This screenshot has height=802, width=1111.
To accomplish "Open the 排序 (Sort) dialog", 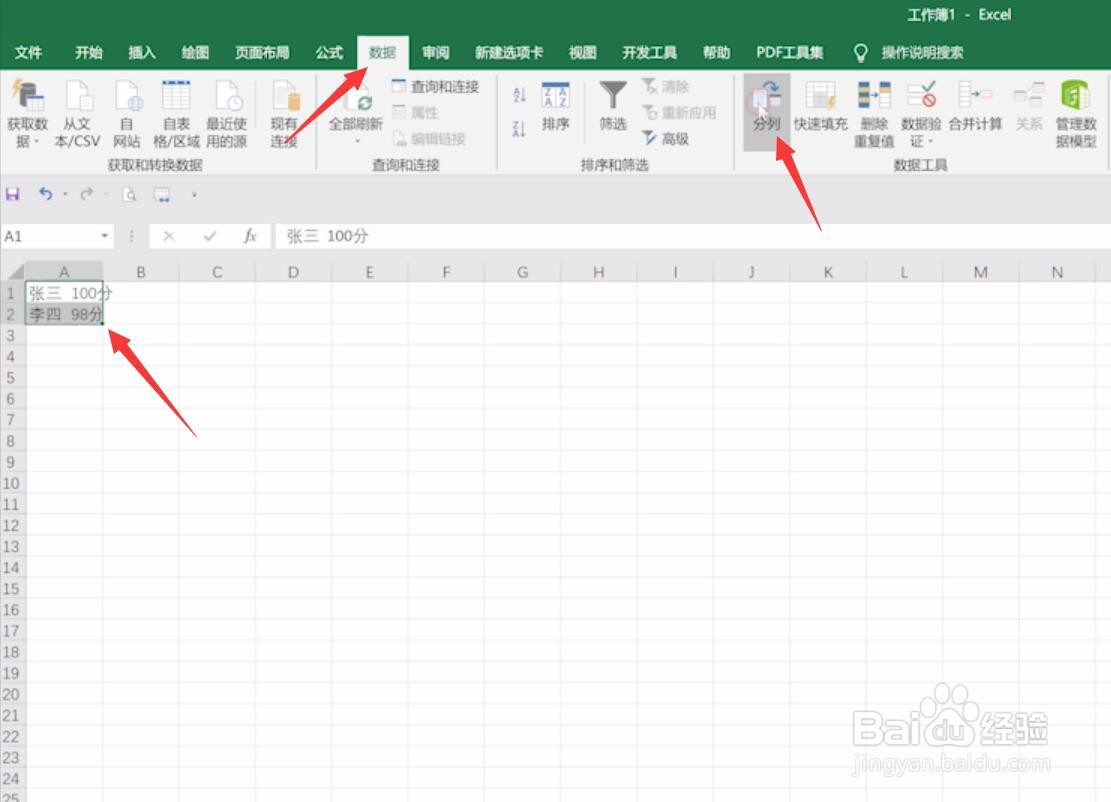I will (x=556, y=108).
